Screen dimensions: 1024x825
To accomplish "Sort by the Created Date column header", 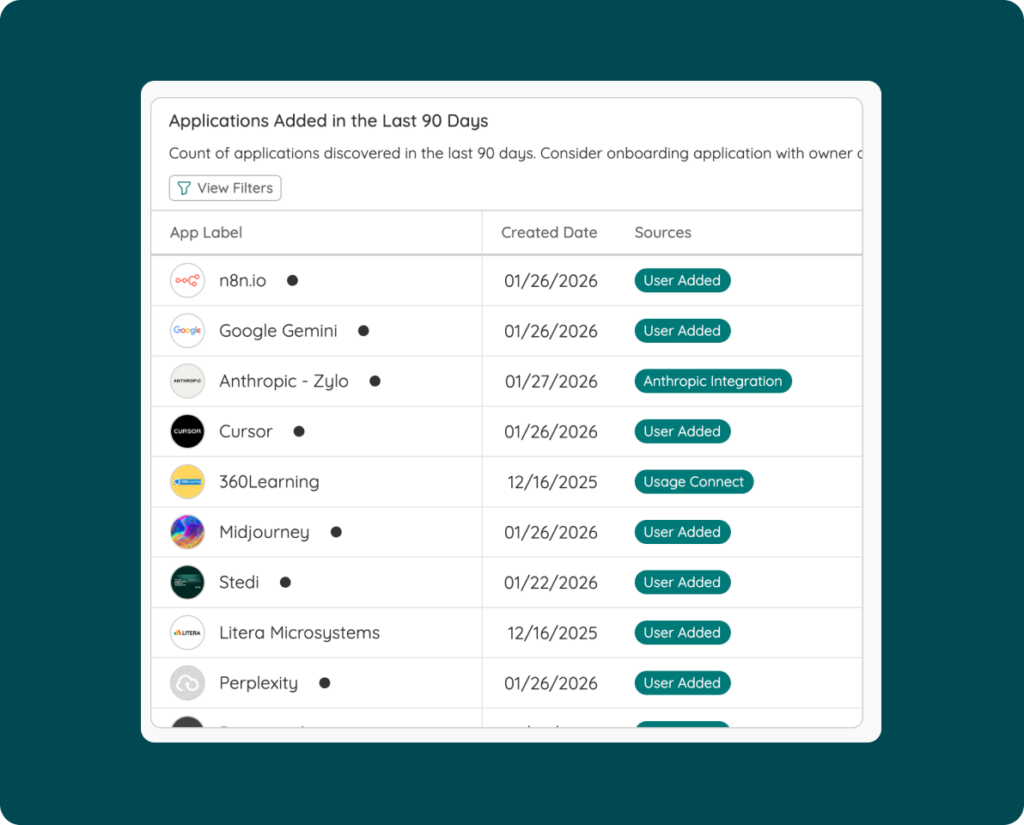I will tap(549, 233).
